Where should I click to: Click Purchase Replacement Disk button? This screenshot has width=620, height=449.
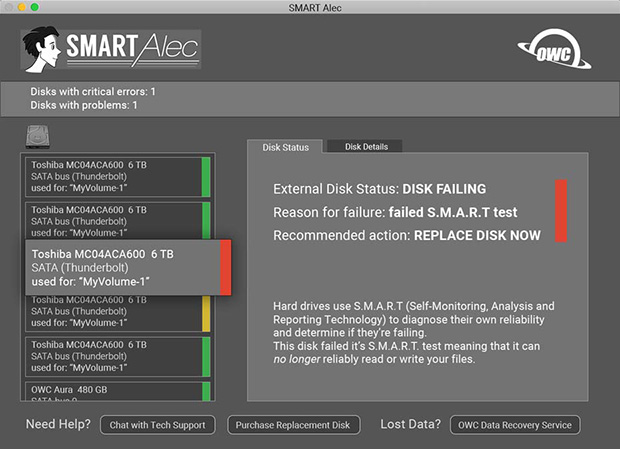293,425
